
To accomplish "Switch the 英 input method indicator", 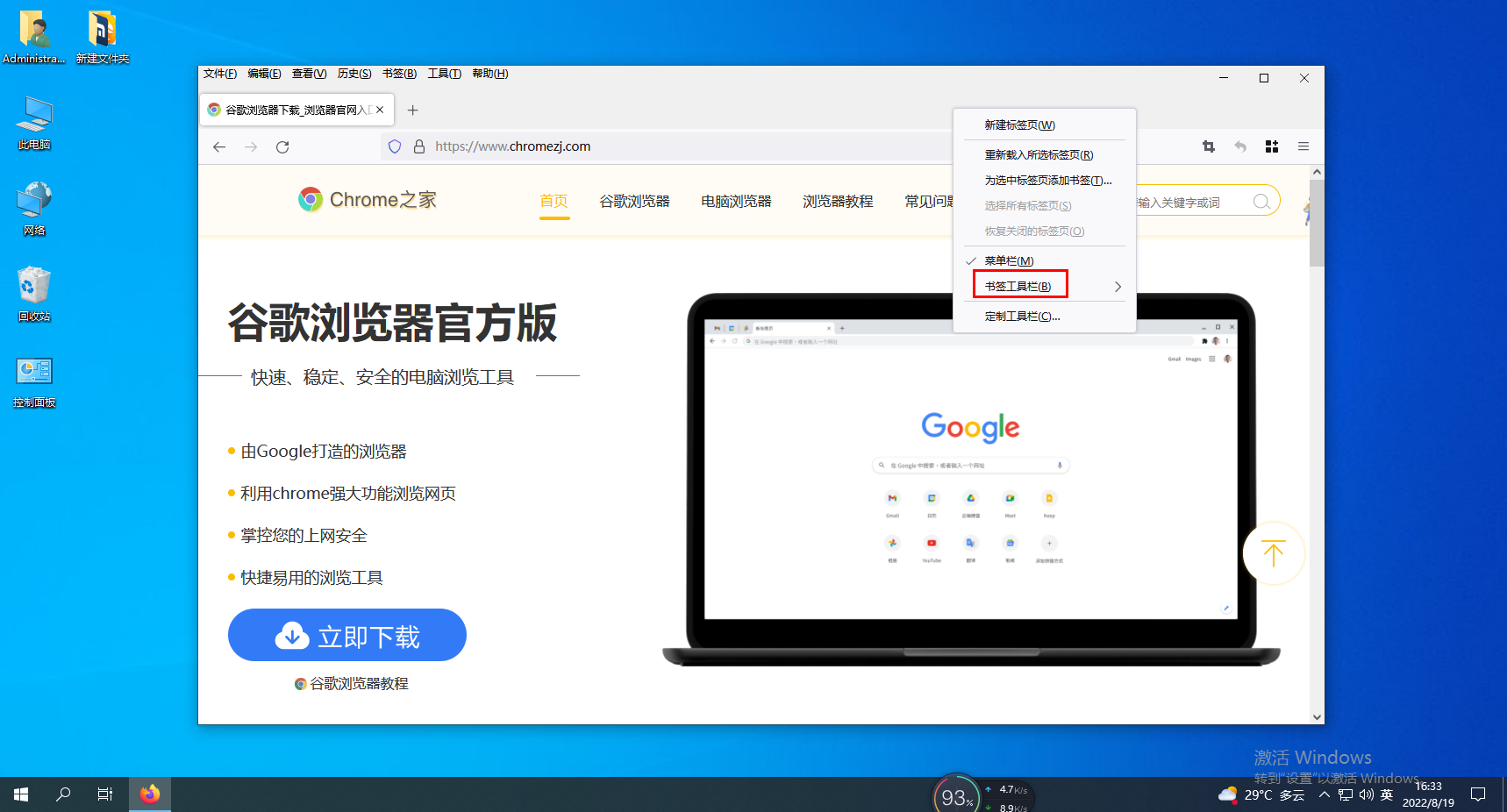I will (1387, 794).
